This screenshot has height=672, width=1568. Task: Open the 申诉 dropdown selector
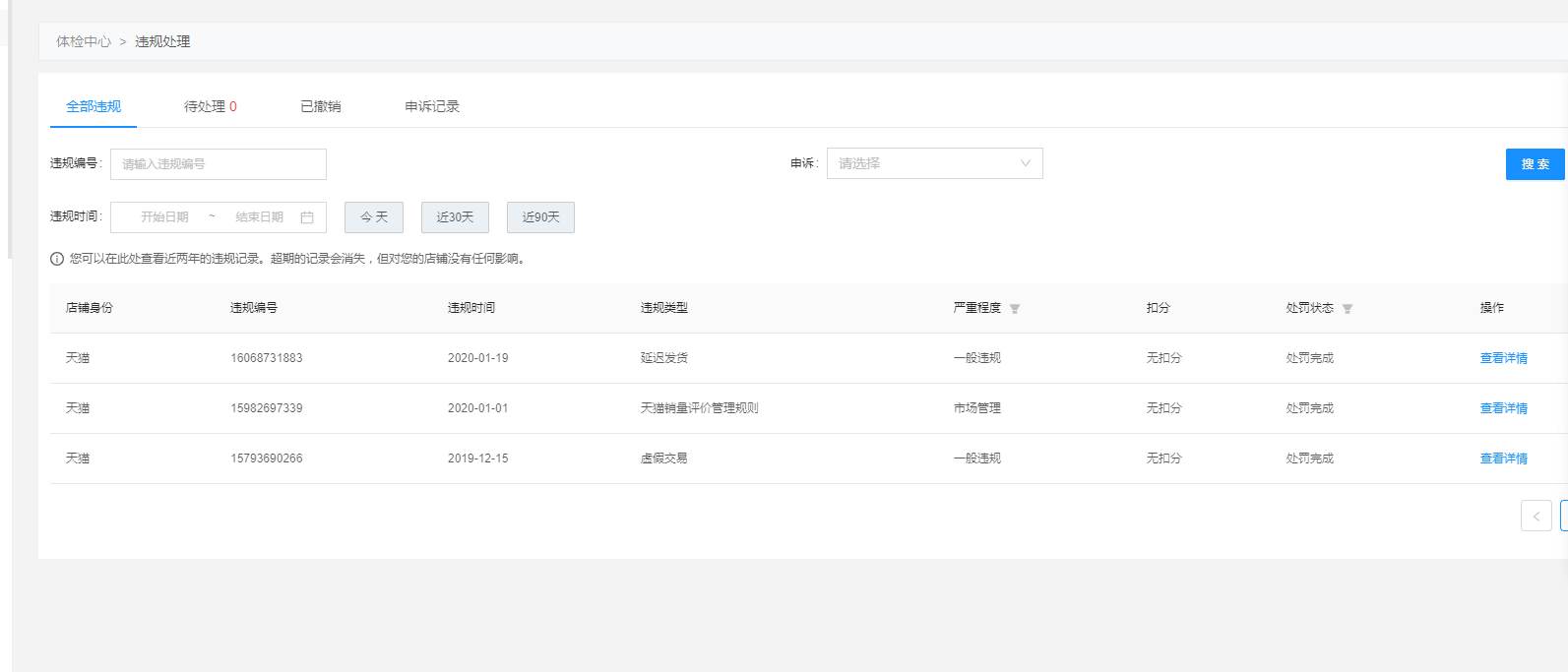[934, 163]
